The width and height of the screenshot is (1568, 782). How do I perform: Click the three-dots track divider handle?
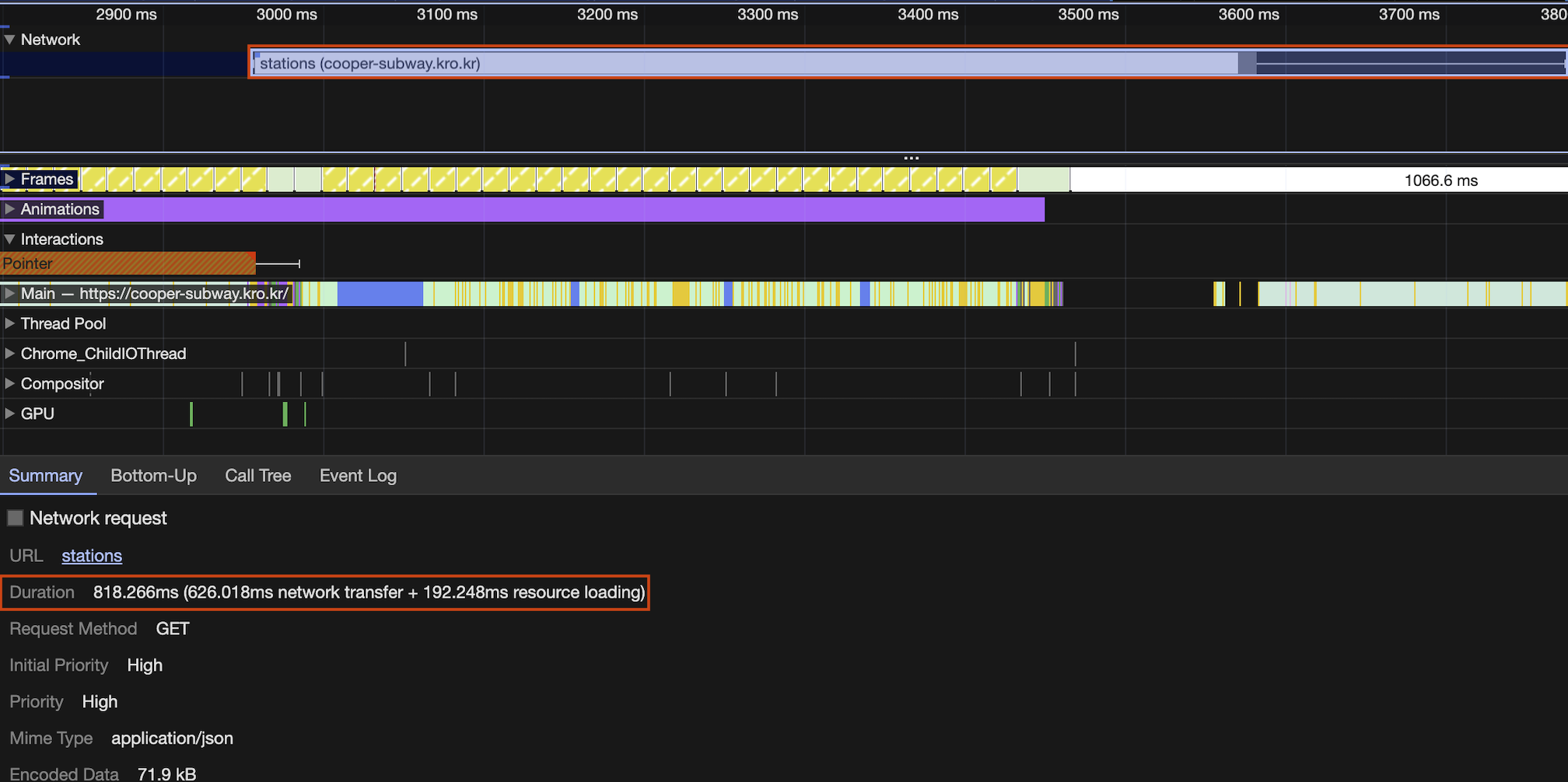(912, 158)
